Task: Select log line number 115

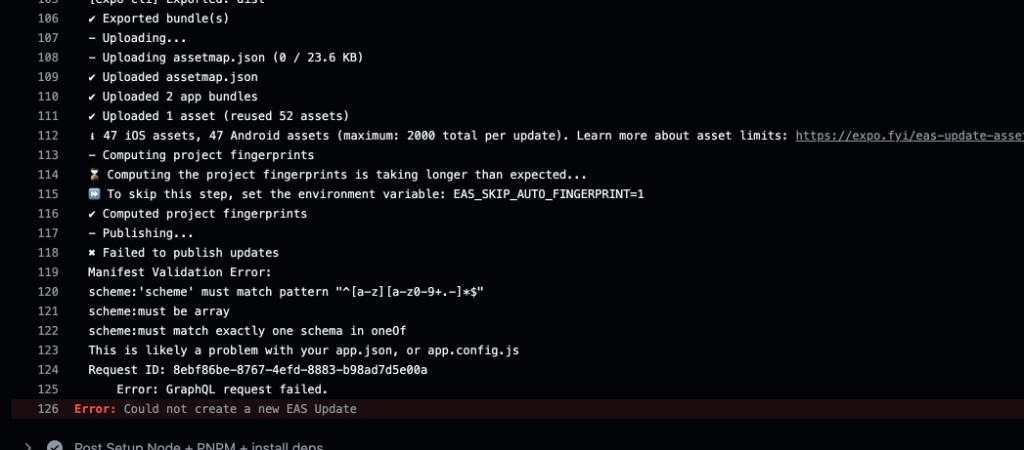Action: (48, 194)
